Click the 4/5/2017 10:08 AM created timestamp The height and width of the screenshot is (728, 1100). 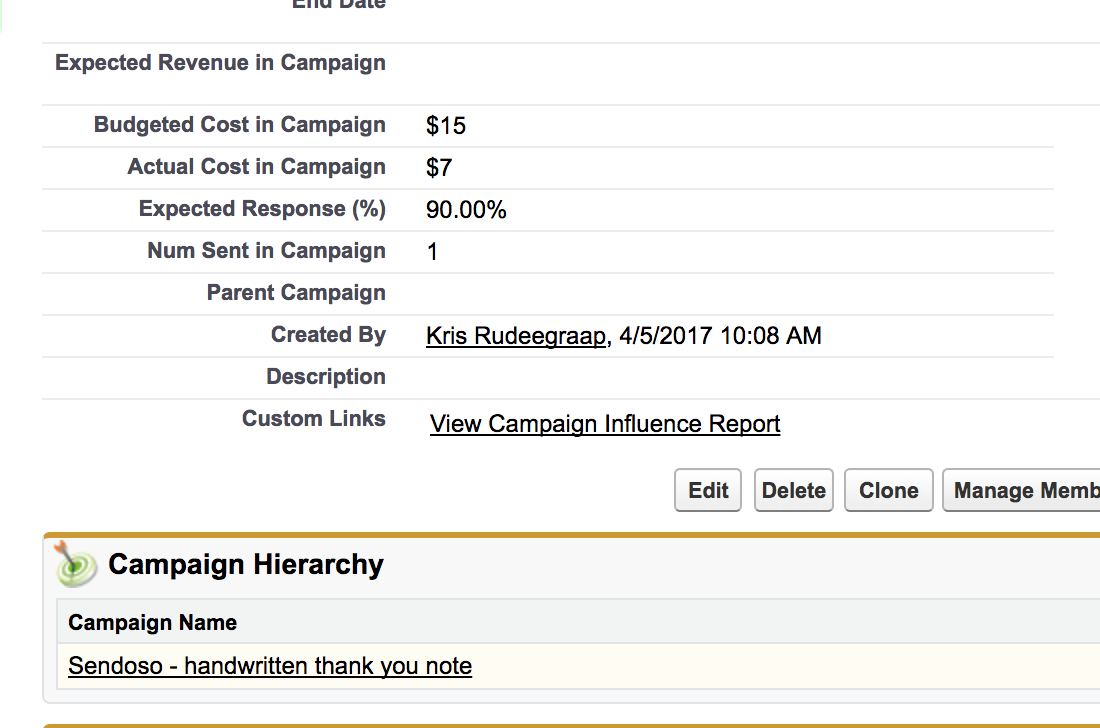pyautogui.click(x=720, y=336)
